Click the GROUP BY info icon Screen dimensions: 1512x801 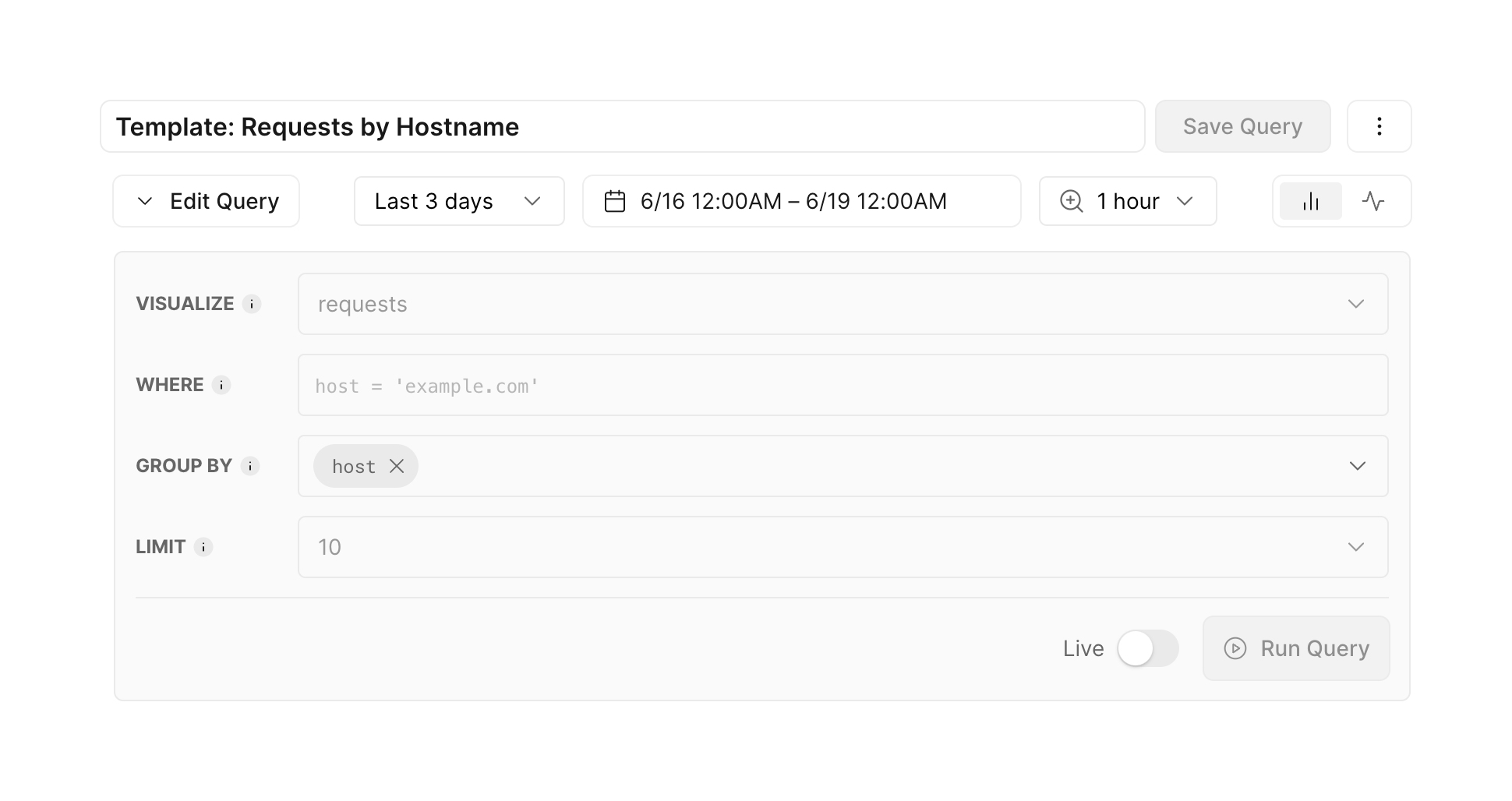249,466
